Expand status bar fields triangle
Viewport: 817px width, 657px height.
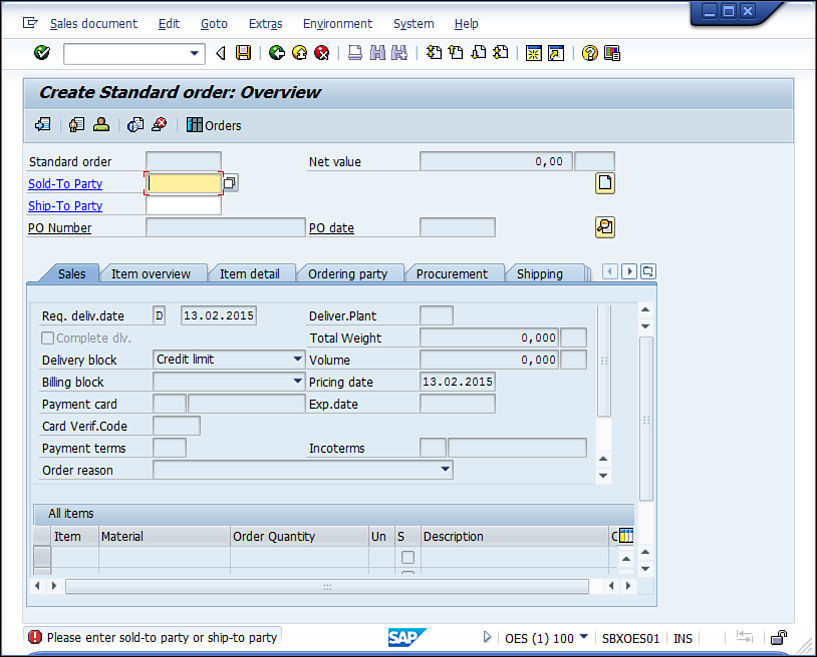[x=487, y=637]
